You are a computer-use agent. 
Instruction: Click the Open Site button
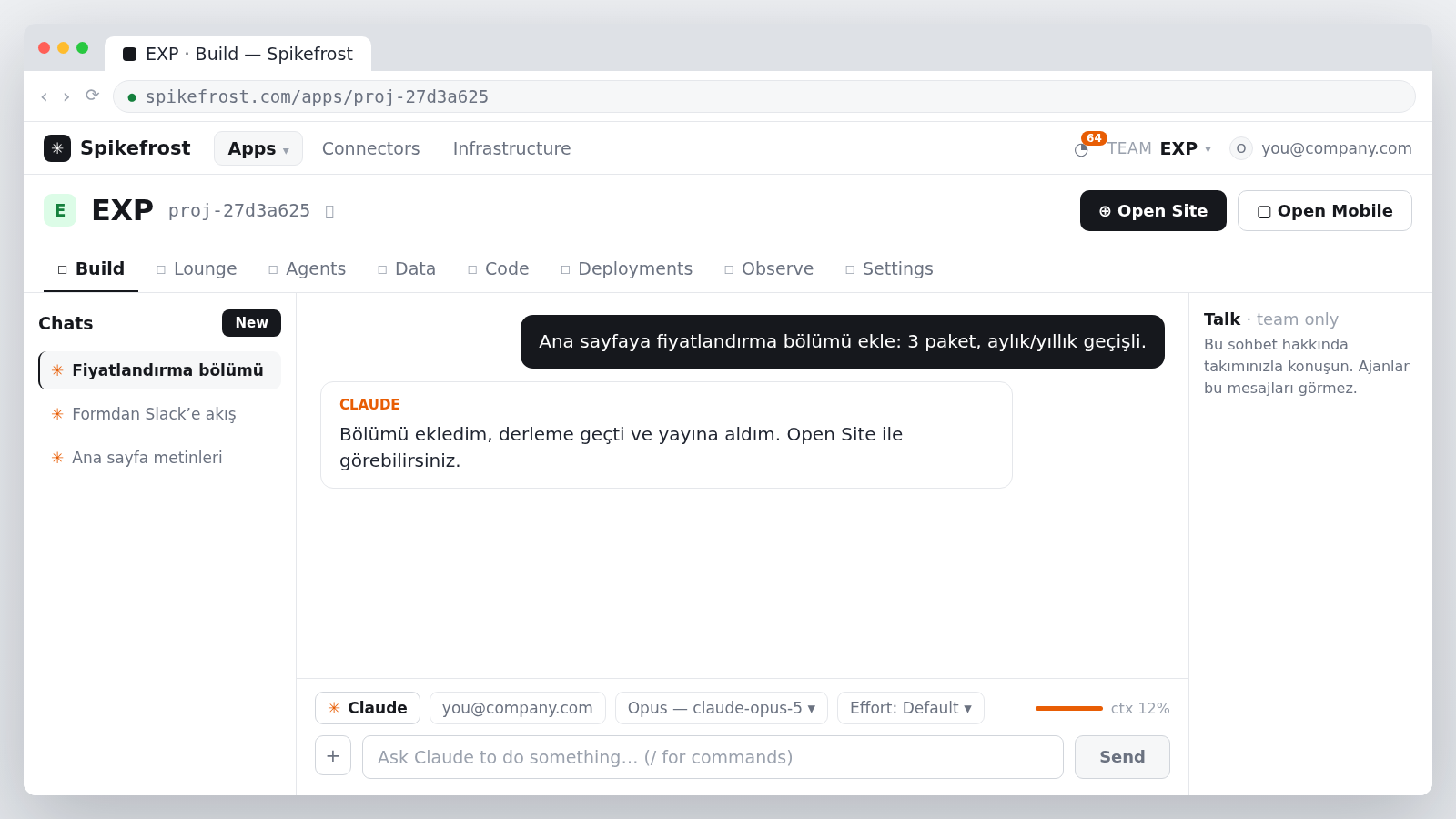coord(1153,211)
